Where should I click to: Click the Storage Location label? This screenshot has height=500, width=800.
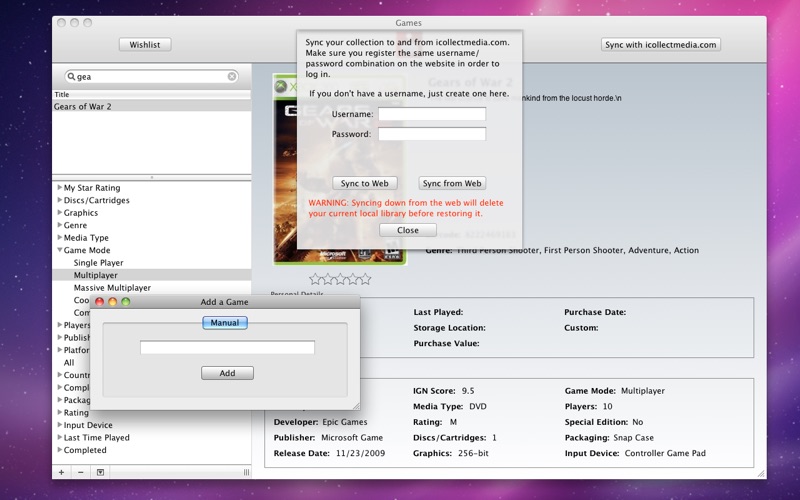pos(449,328)
